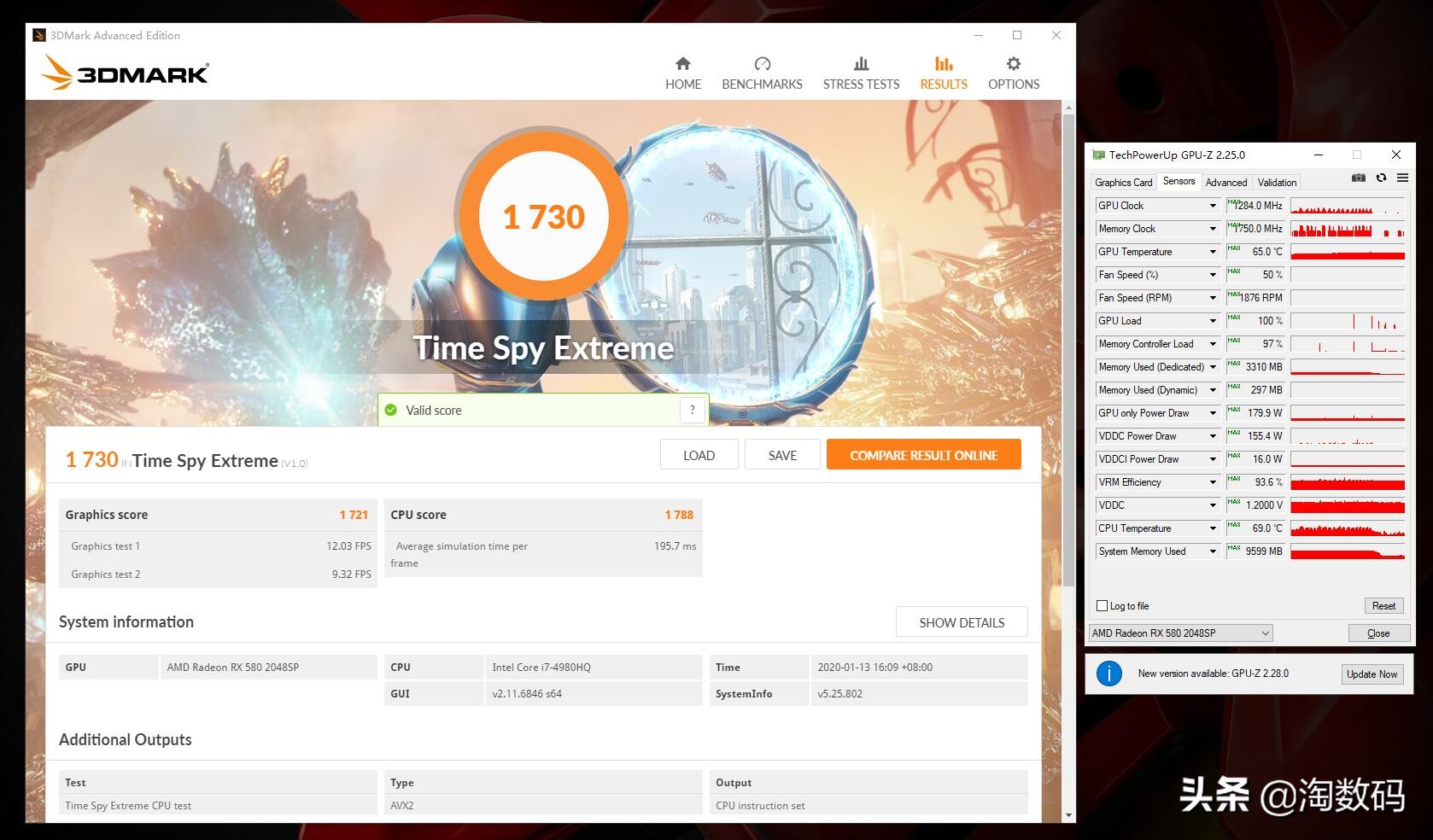Click the GPU-Z screenshot camera icon
The image size is (1433, 840).
(x=1358, y=178)
